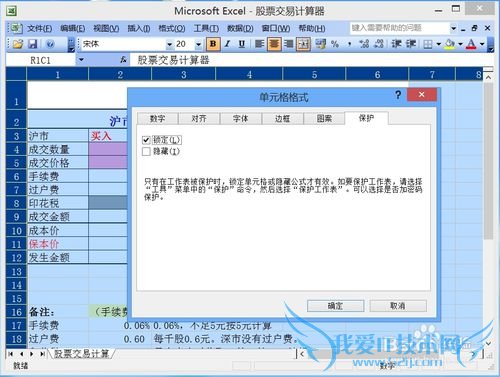The image size is (500, 377).
Task: Switch to the 边框 tab
Action: [283, 119]
